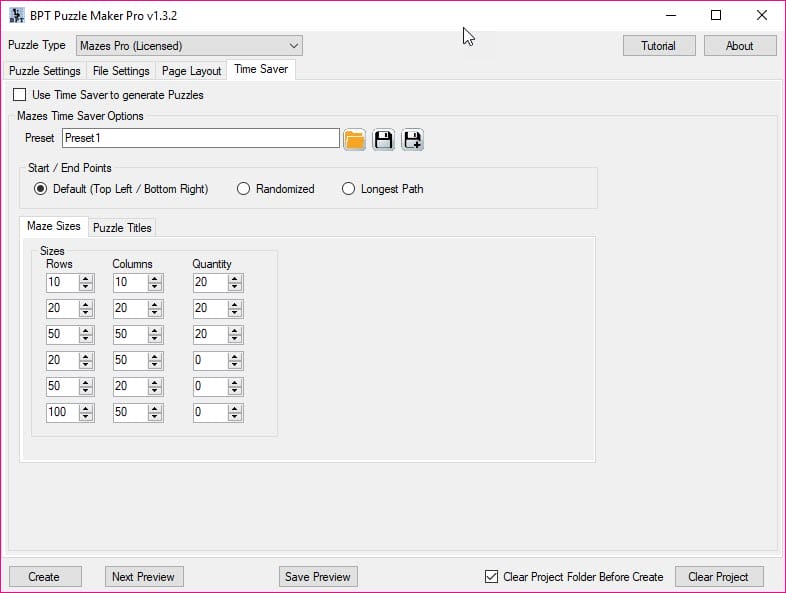786x593 pixels.
Task: Save preset as new icon with plus
Action: (x=413, y=139)
